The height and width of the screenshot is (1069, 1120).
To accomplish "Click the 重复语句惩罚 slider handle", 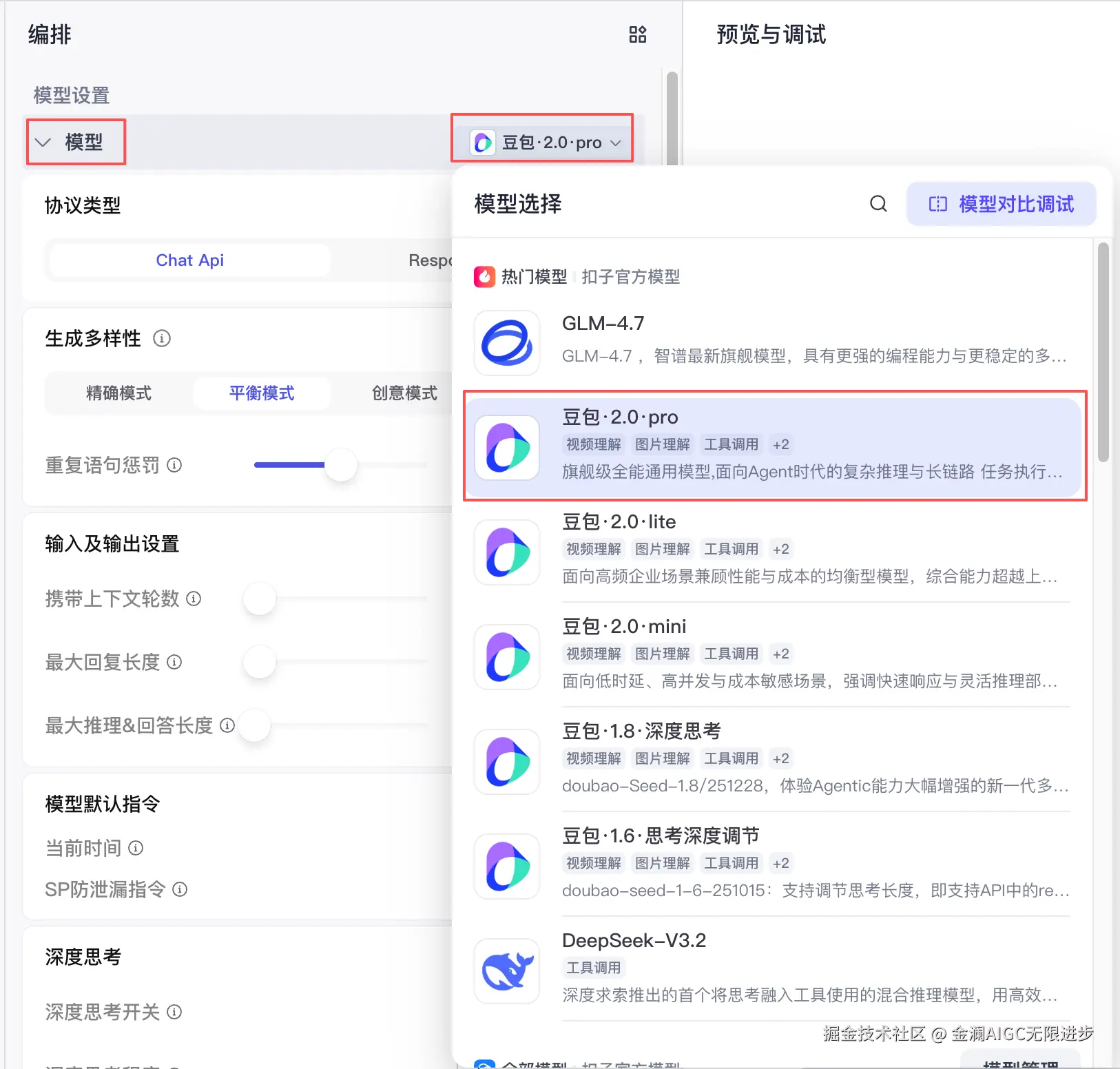I will click(x=341, y=465).
